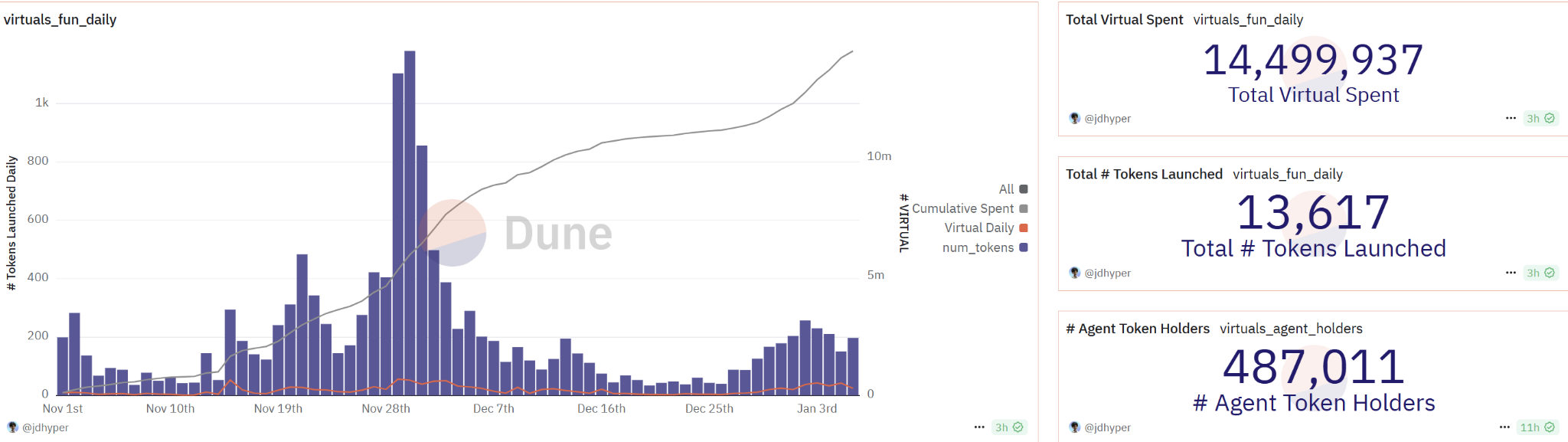Expand three-dot options for Total # Tokens Launched
This screenshot has width=1568, height=442.
1510,273
